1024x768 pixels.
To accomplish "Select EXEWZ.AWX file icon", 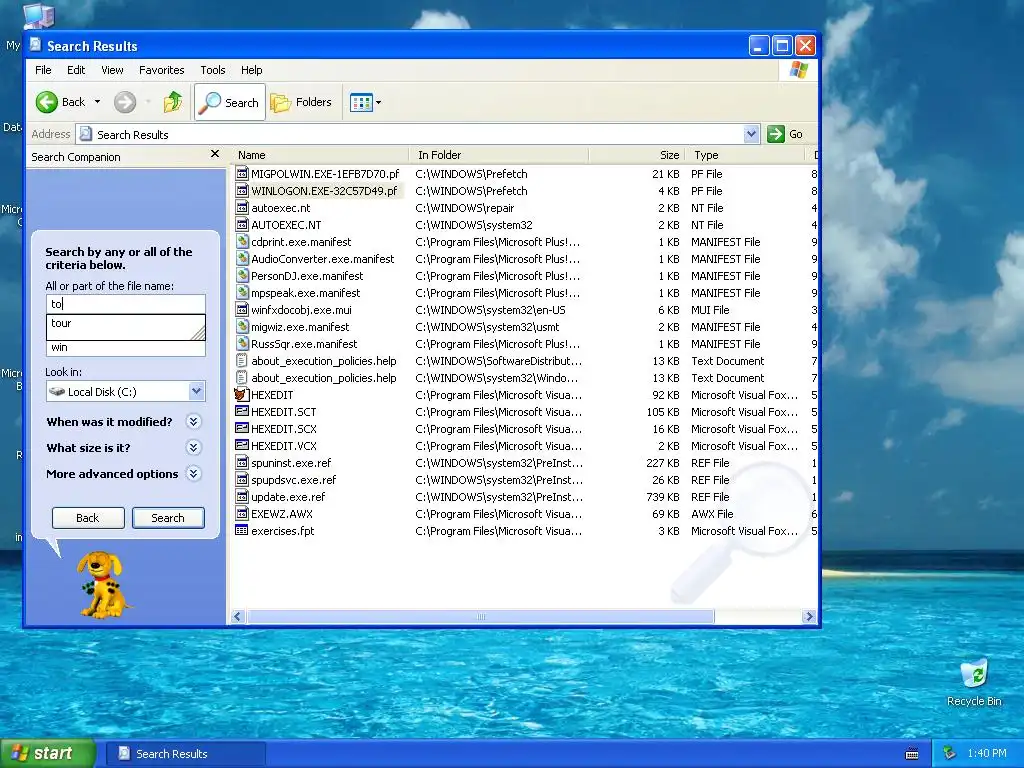I will coord(242,513).
